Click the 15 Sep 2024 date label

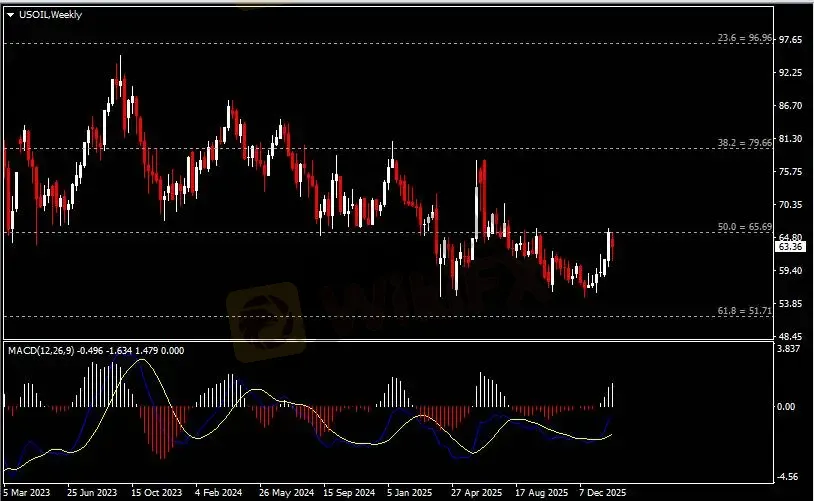pos(349,492)
